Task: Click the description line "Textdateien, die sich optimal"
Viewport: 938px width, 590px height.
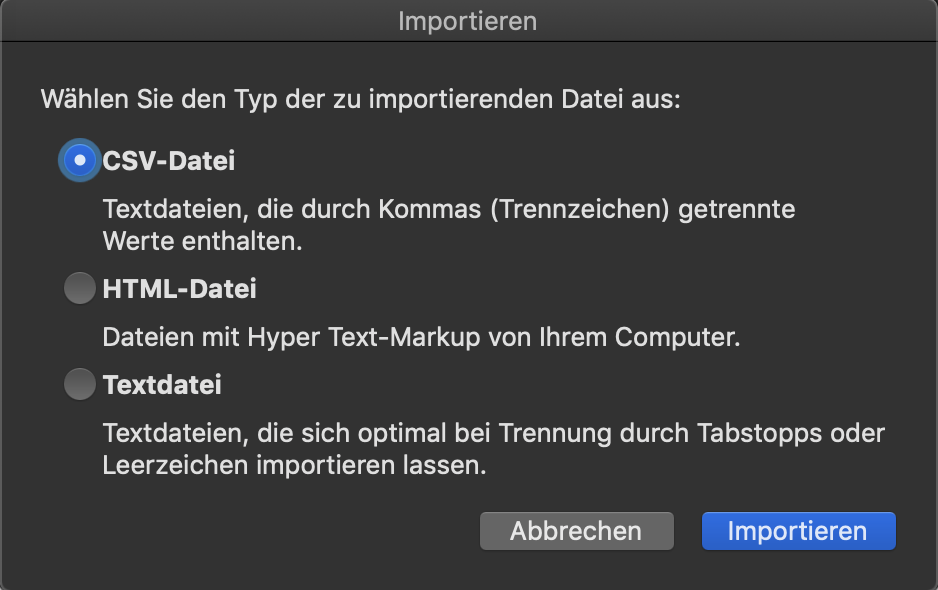Action: point(494,433)
